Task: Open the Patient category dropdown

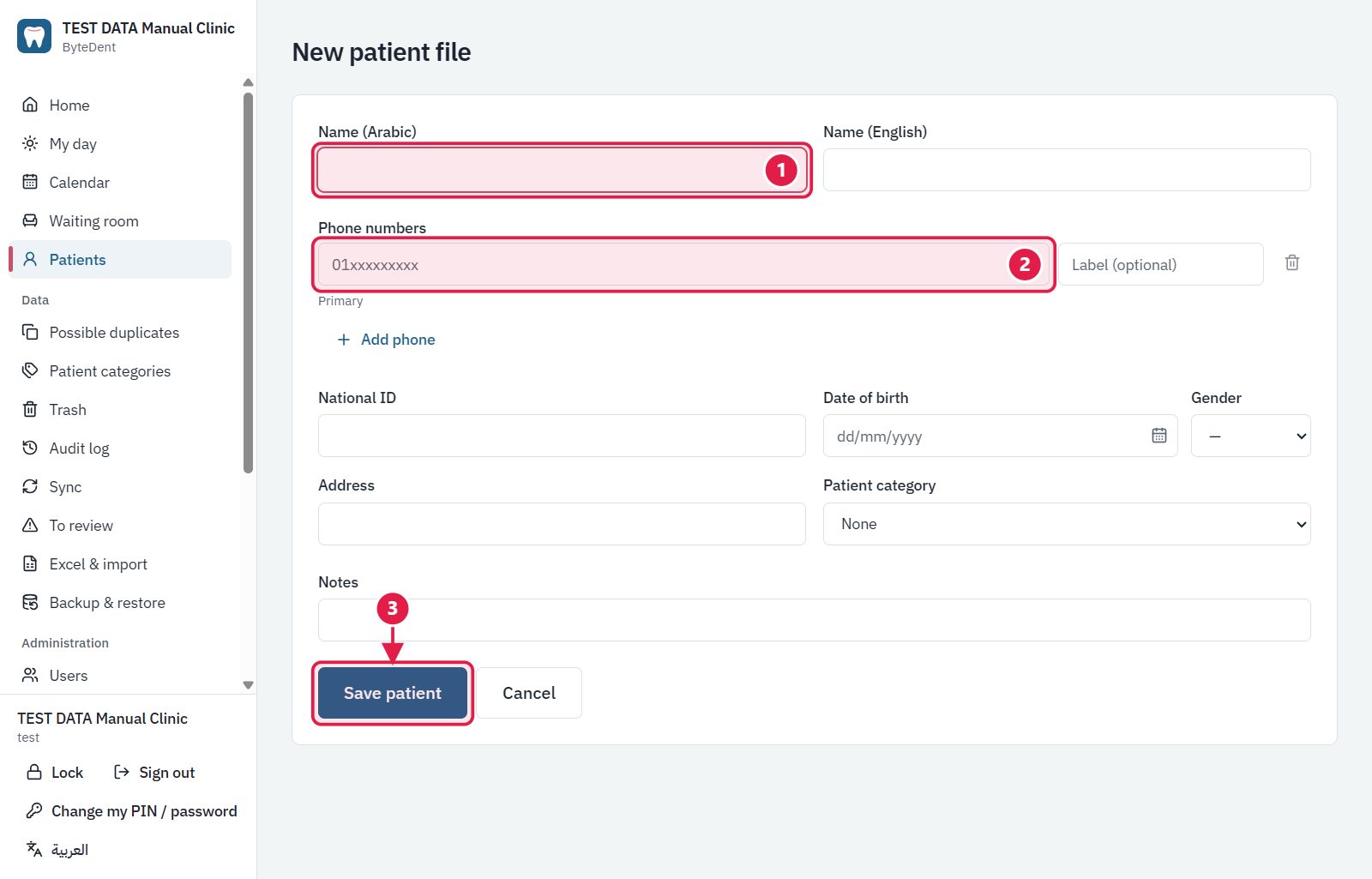Action: pos(1067,524)
